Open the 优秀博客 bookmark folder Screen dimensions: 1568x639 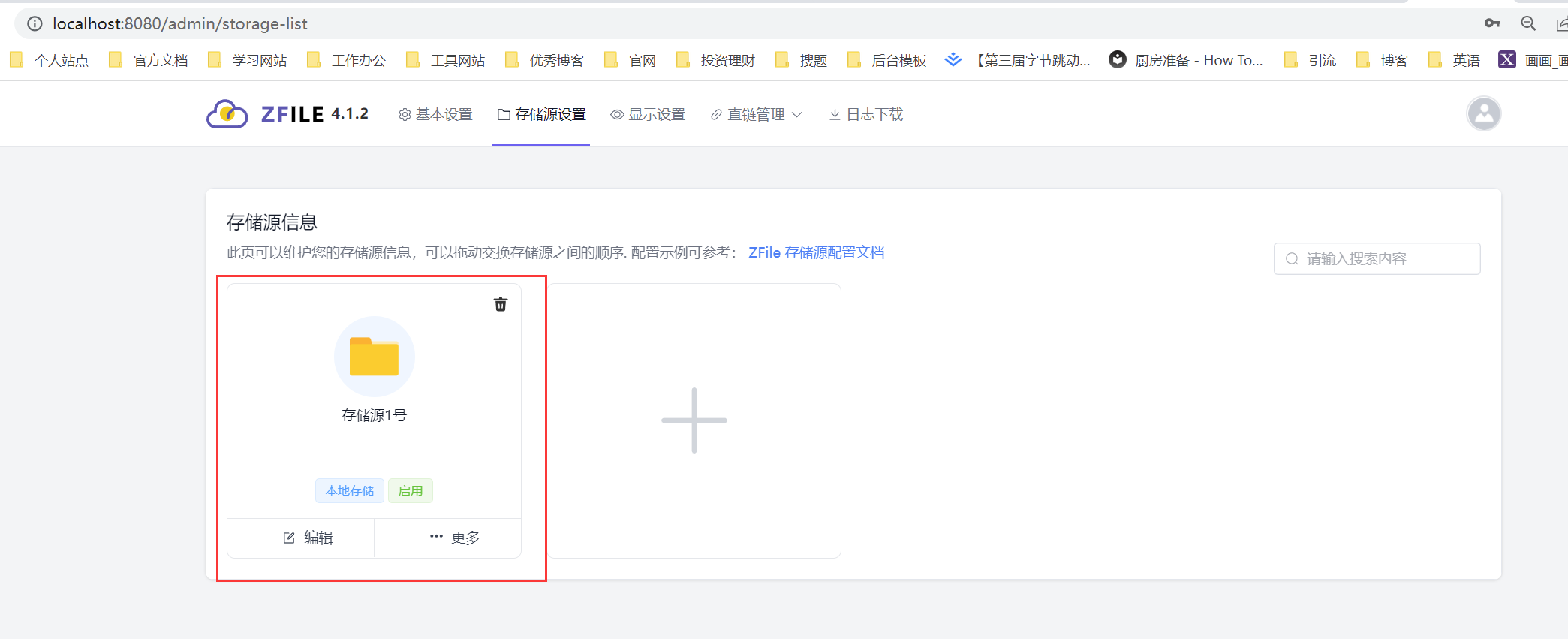[x=545, y=60]
